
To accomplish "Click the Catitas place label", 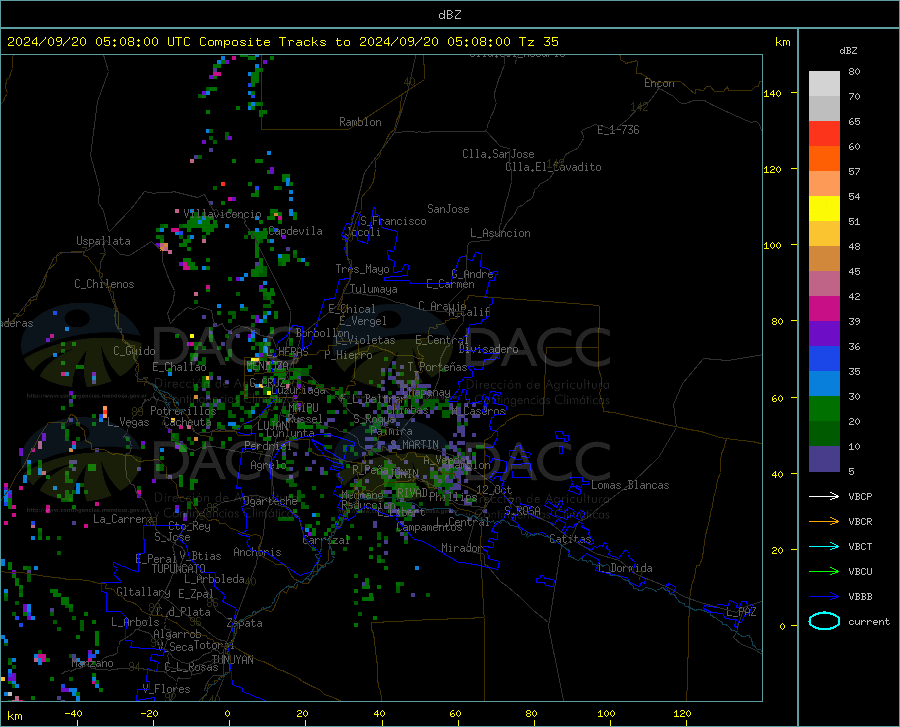I will coord(570,539).
